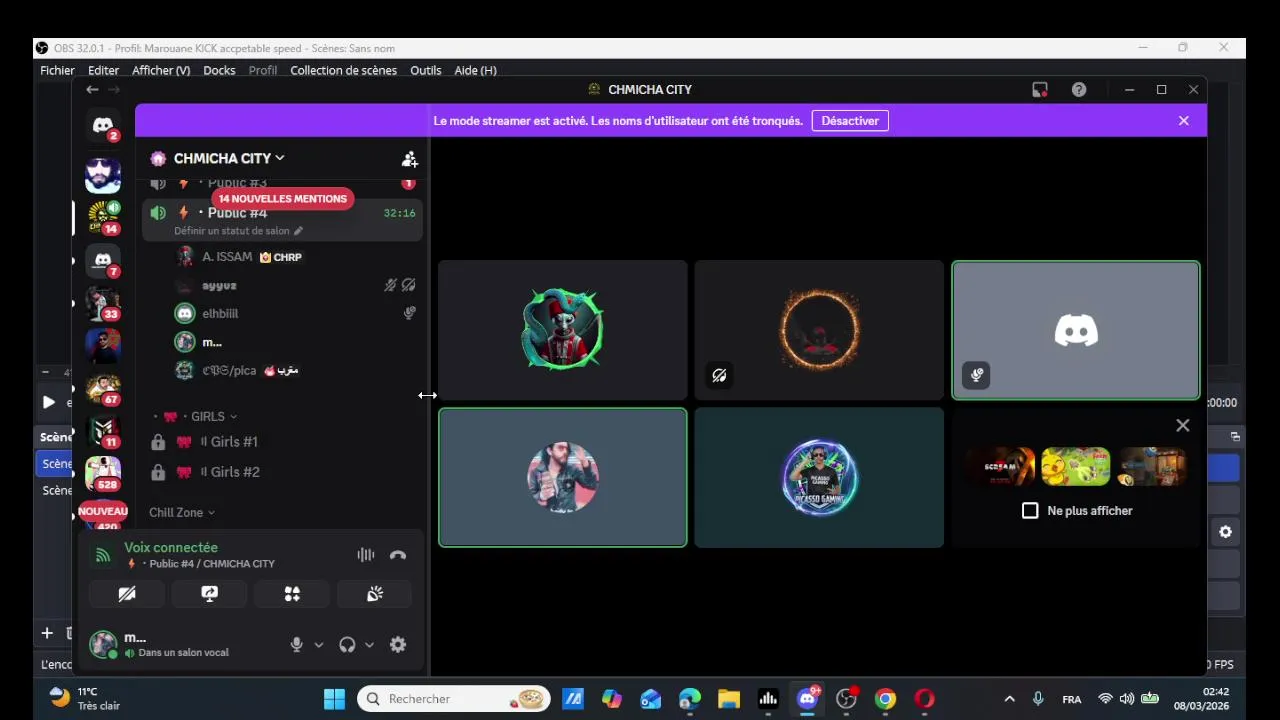Open the OBS Aide (H) menu

point(475,70)
